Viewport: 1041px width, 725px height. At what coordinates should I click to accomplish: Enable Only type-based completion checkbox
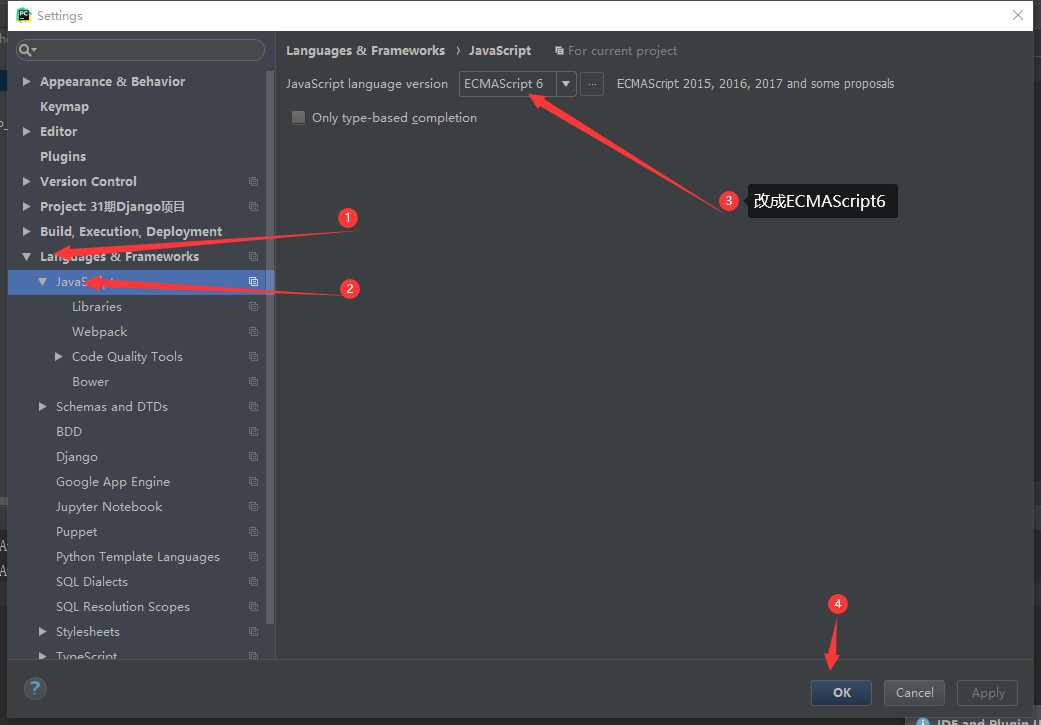[x=299, y=118]
